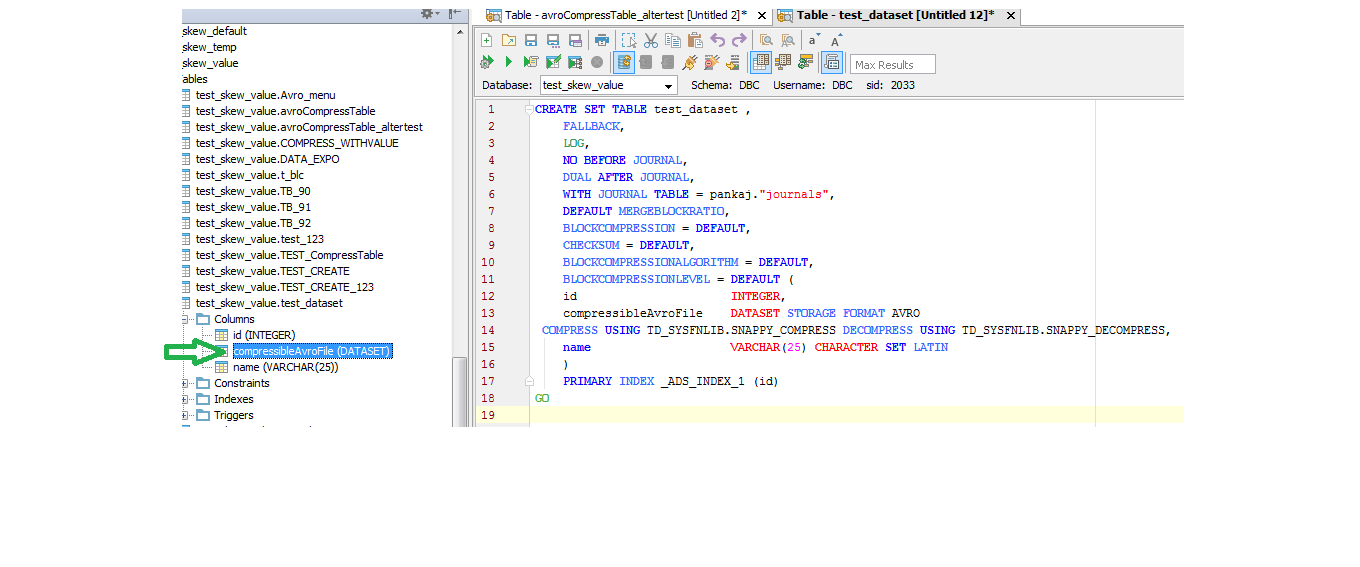1360x567 pixels.
Task: Collapse the Columns folder
Action: 186,319
